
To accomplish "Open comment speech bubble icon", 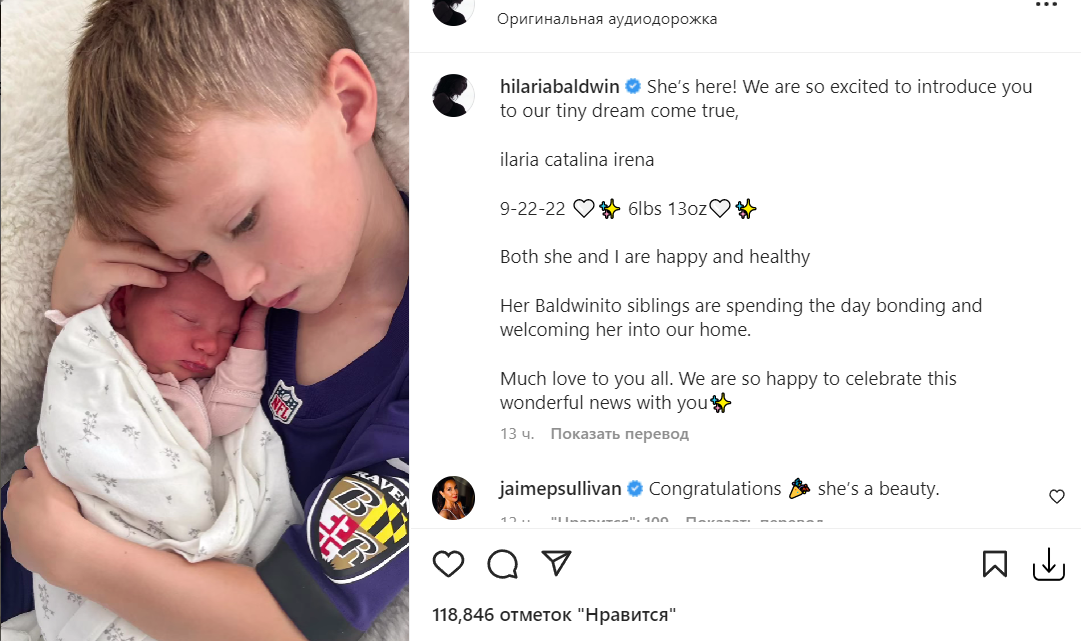I will pos(503,564).
